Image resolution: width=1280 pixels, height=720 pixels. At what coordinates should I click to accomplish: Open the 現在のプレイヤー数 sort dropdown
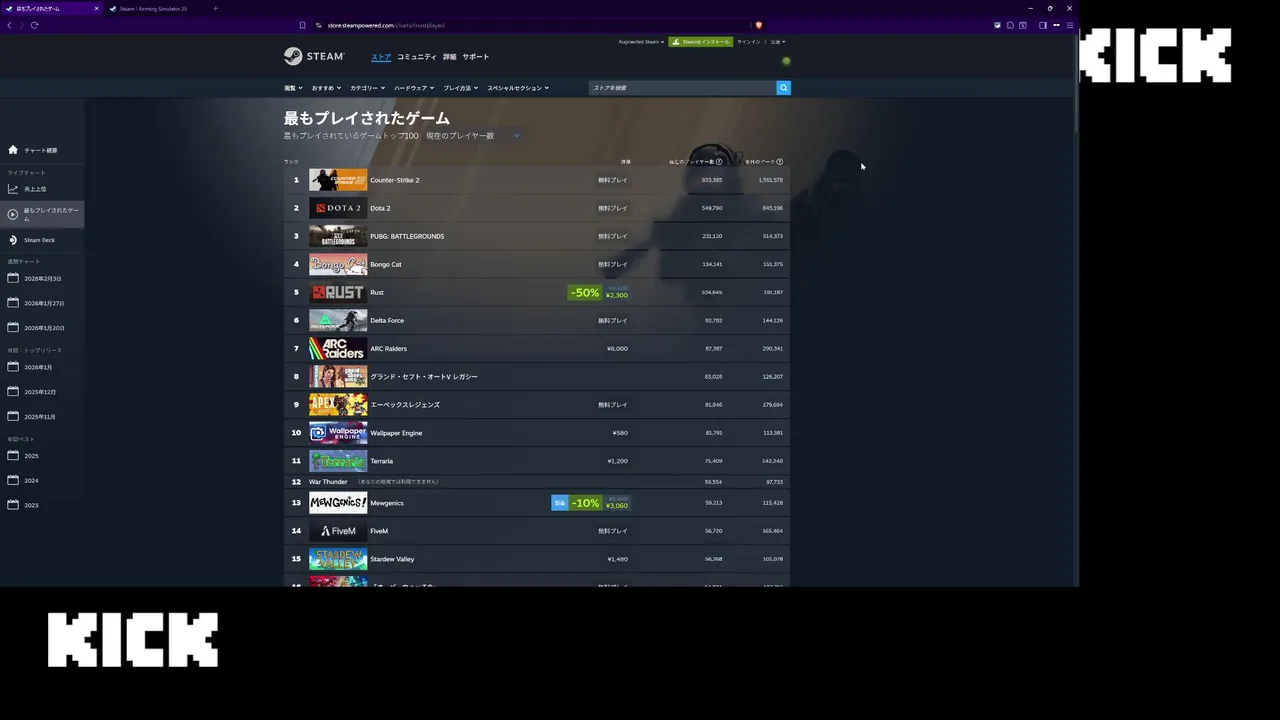(x=474, y=136)
